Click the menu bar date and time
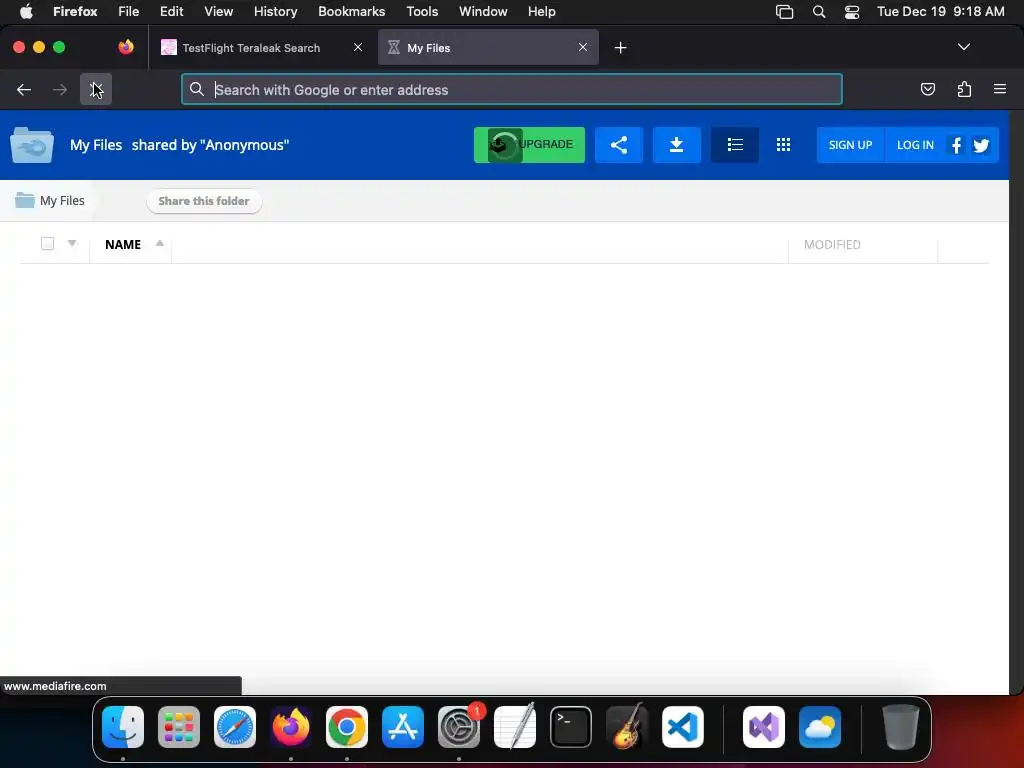The width and height of the screenshot is (1024, 768). [940, 12]
